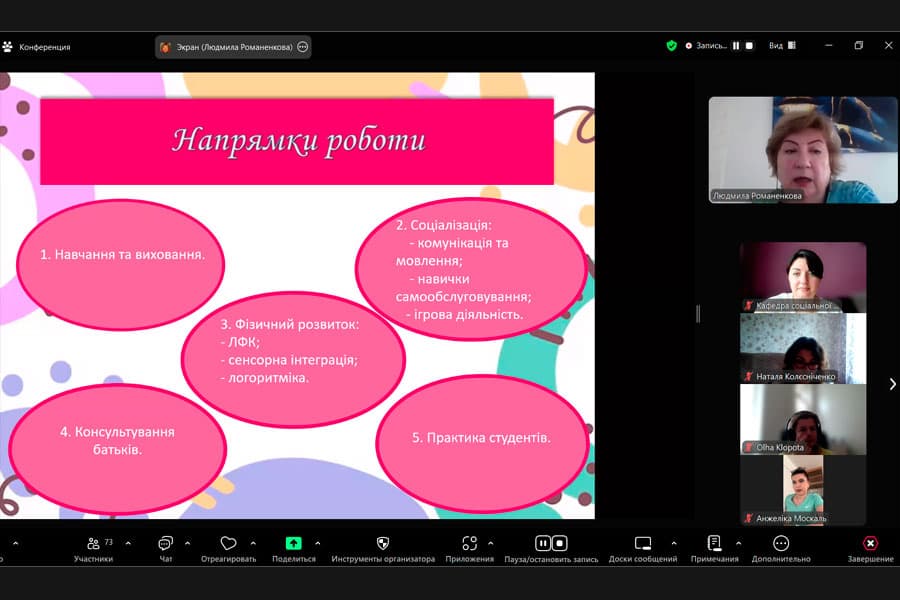900x600 pixels.
Task: Expand the Participants options arrow
Action: coord(128,543)
